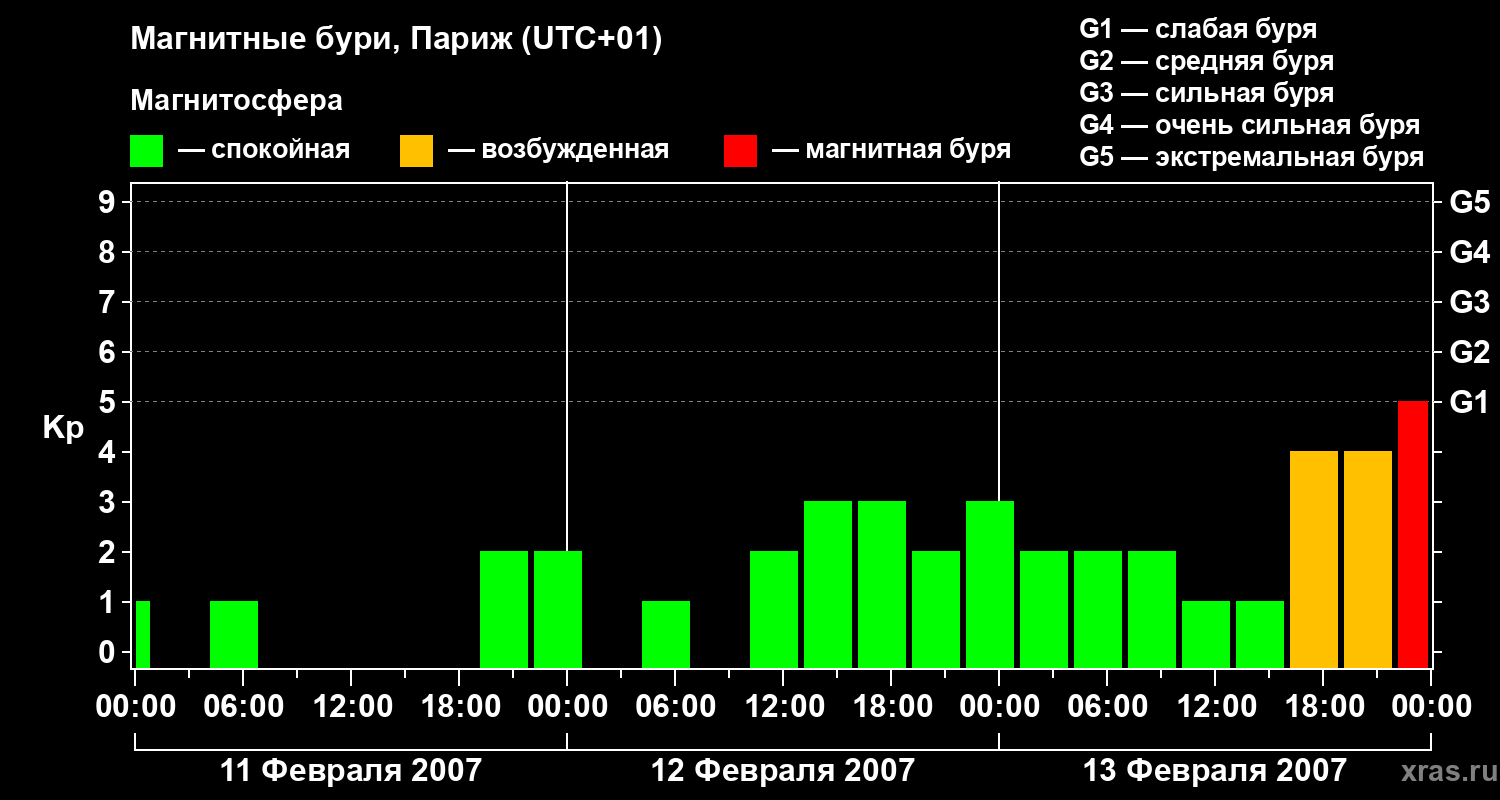Screen dimensions: 1500x800
Task: Click the green Kp 1 bar at 12:00 on 13 February
Action: click(1206, 634)
